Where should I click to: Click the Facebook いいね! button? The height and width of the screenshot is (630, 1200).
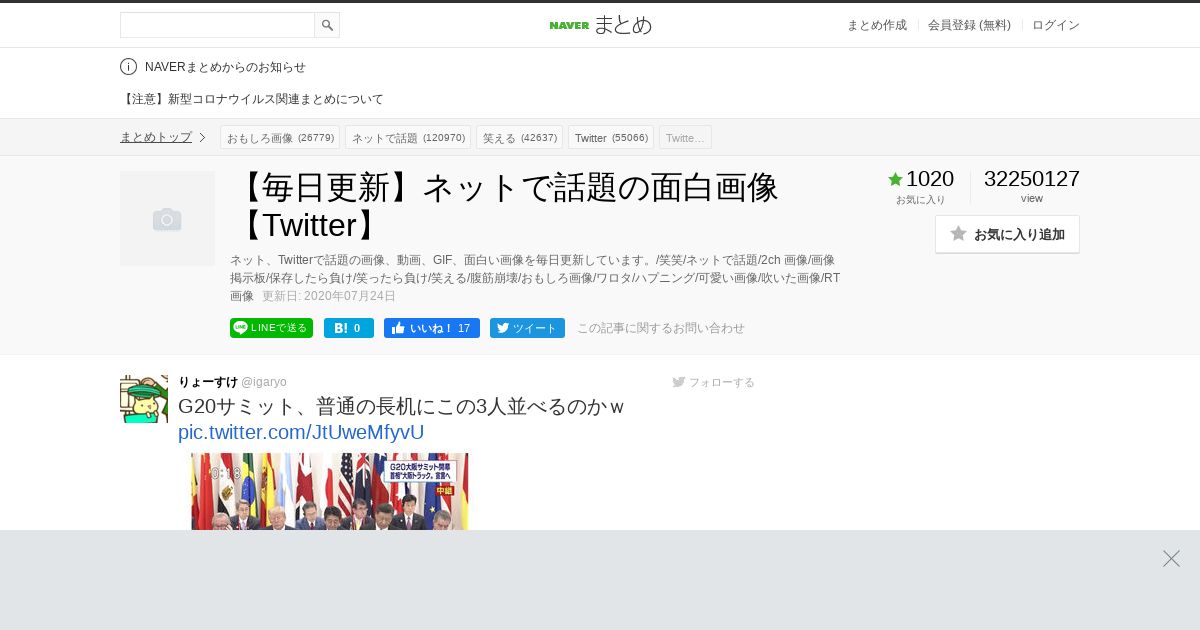tap(432, 328)
